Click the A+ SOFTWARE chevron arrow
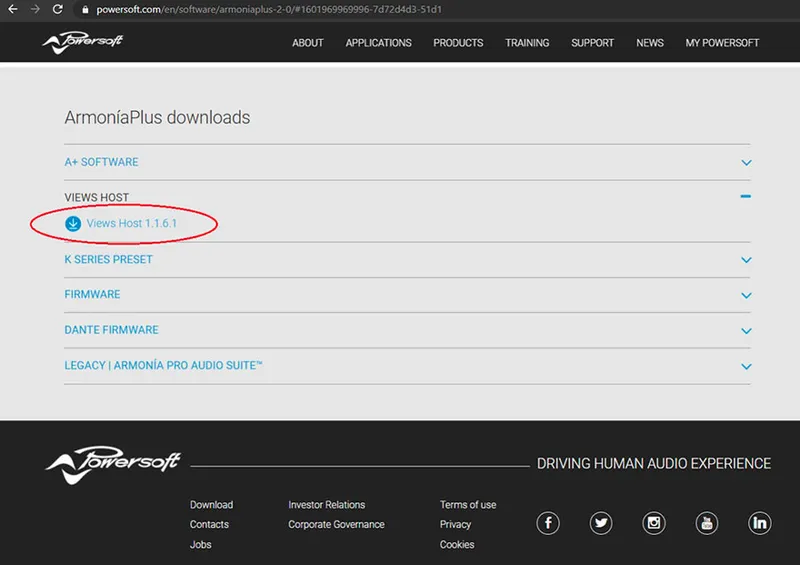Screen dimensions: 800x565 pyautogui.click(x=746, y=163)
